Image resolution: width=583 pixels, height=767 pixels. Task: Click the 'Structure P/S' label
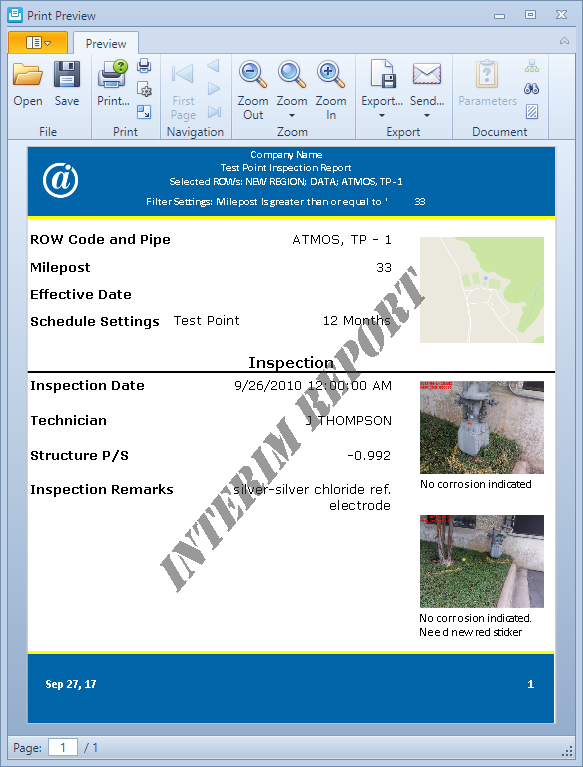(x=79, y=455)
